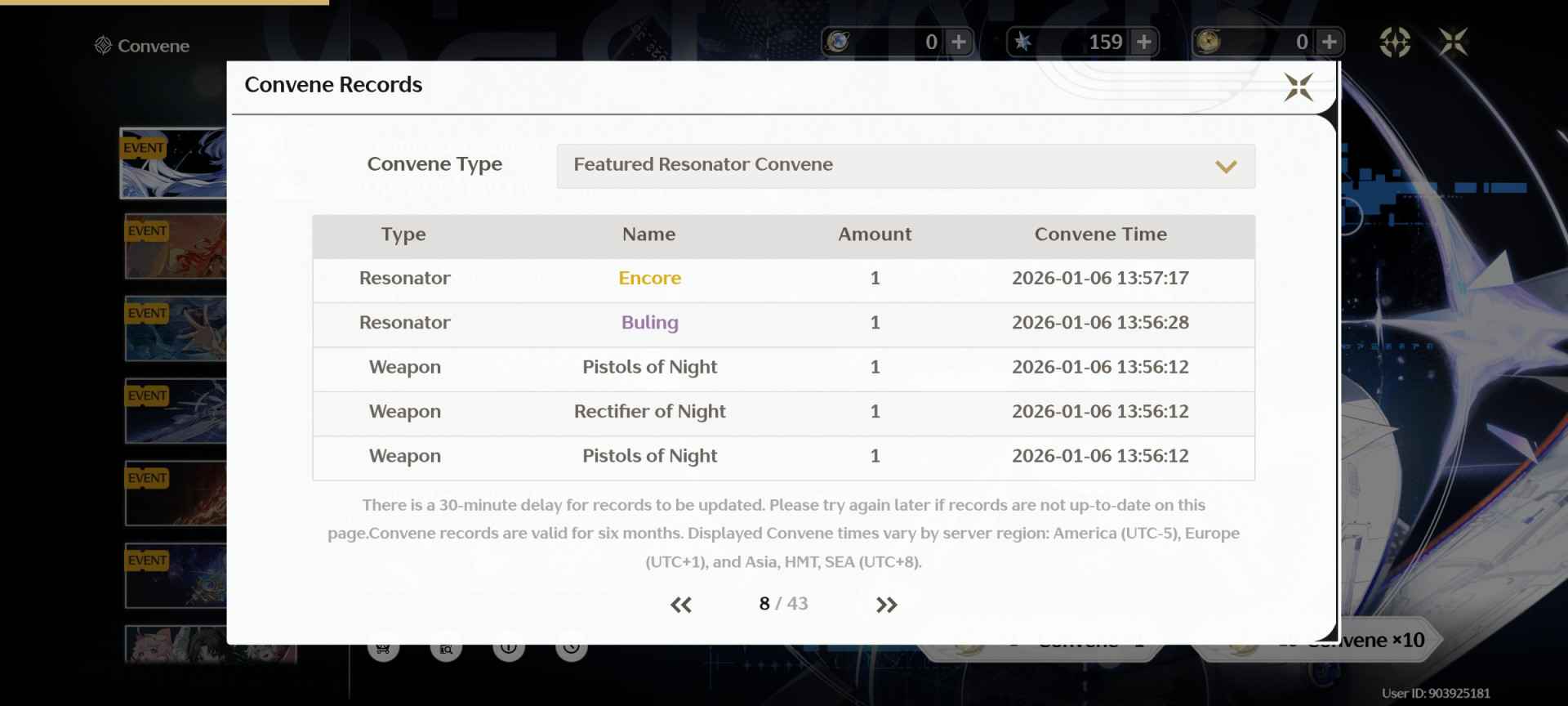Add more Astrite with plus button
1568x706 pixels.
(1144, 42)
